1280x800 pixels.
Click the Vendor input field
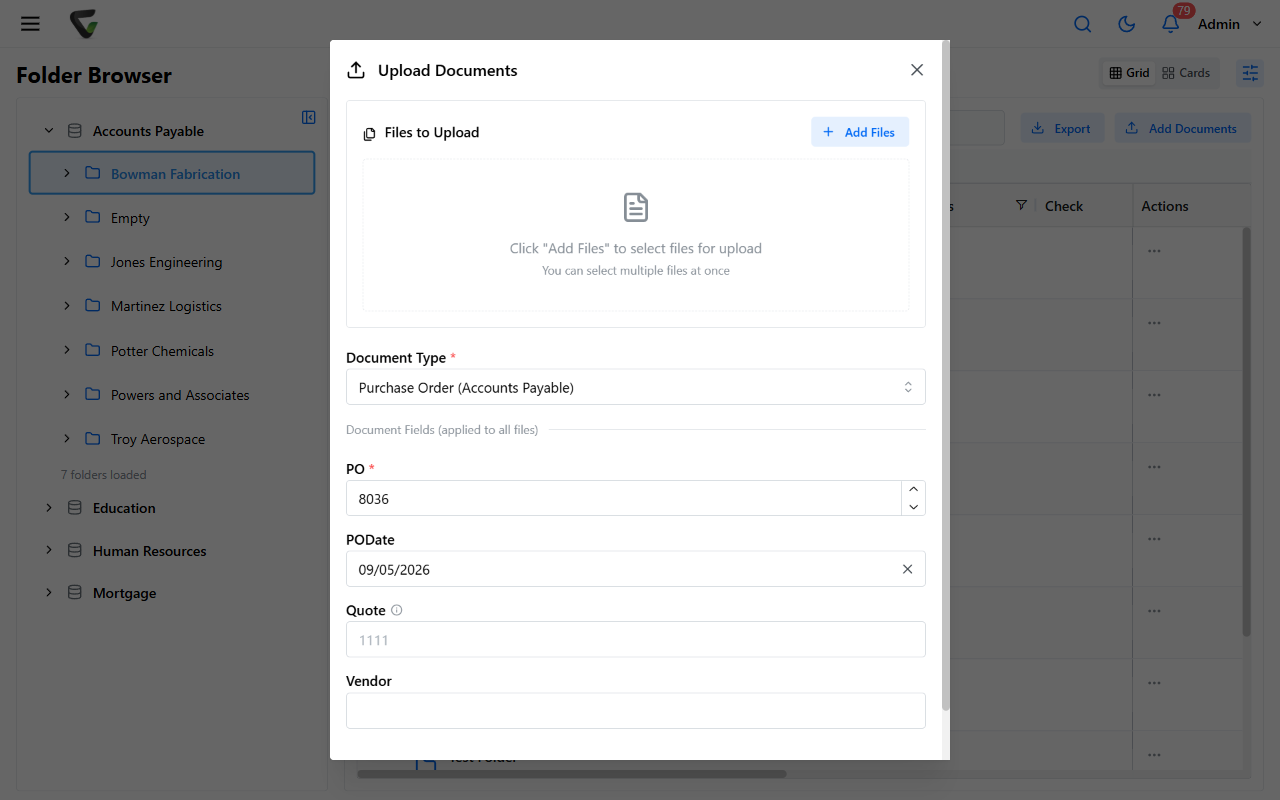tap(636, 711)
